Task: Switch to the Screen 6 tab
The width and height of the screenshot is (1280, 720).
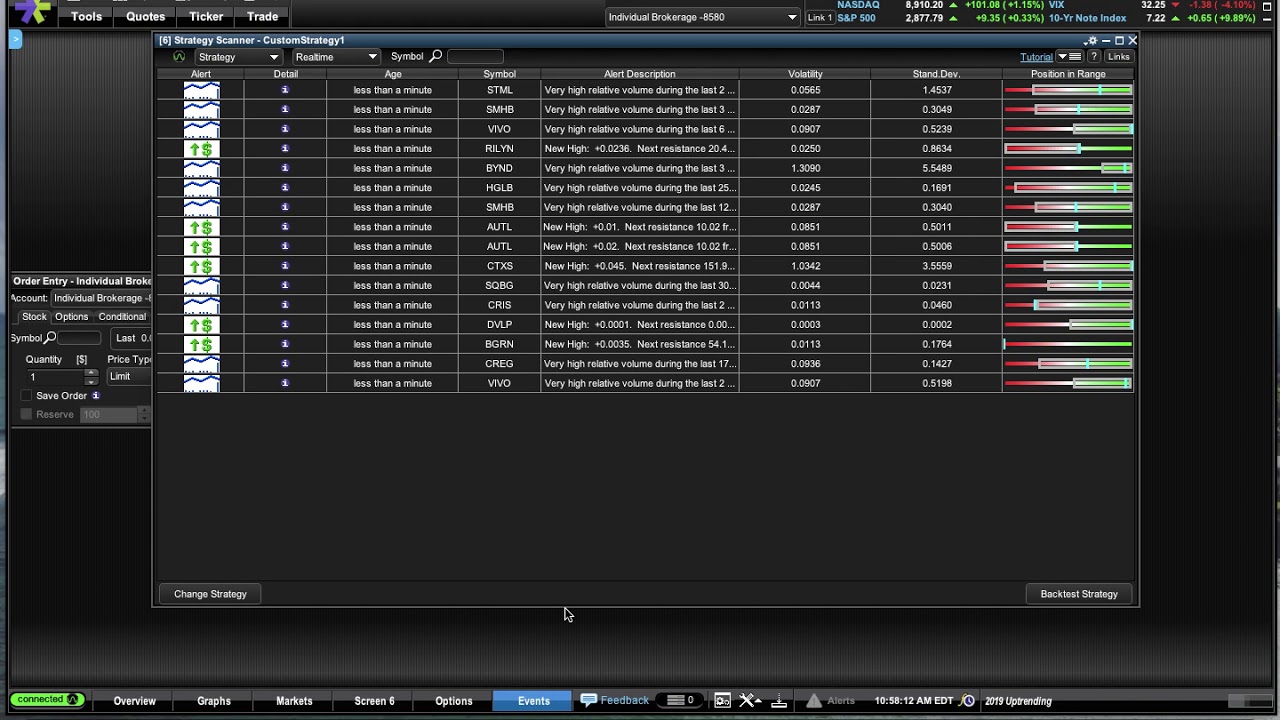Action: point(374,701)
